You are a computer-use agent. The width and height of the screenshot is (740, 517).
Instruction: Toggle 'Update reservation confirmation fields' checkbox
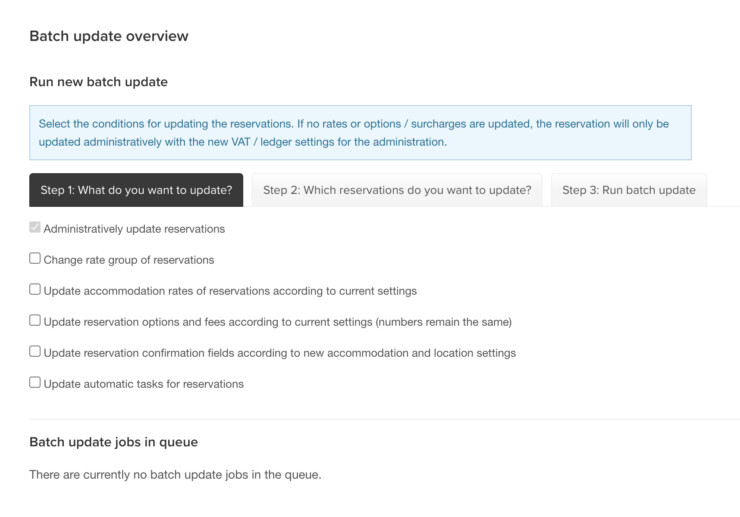pyautogui.click(x=35, y=352)
